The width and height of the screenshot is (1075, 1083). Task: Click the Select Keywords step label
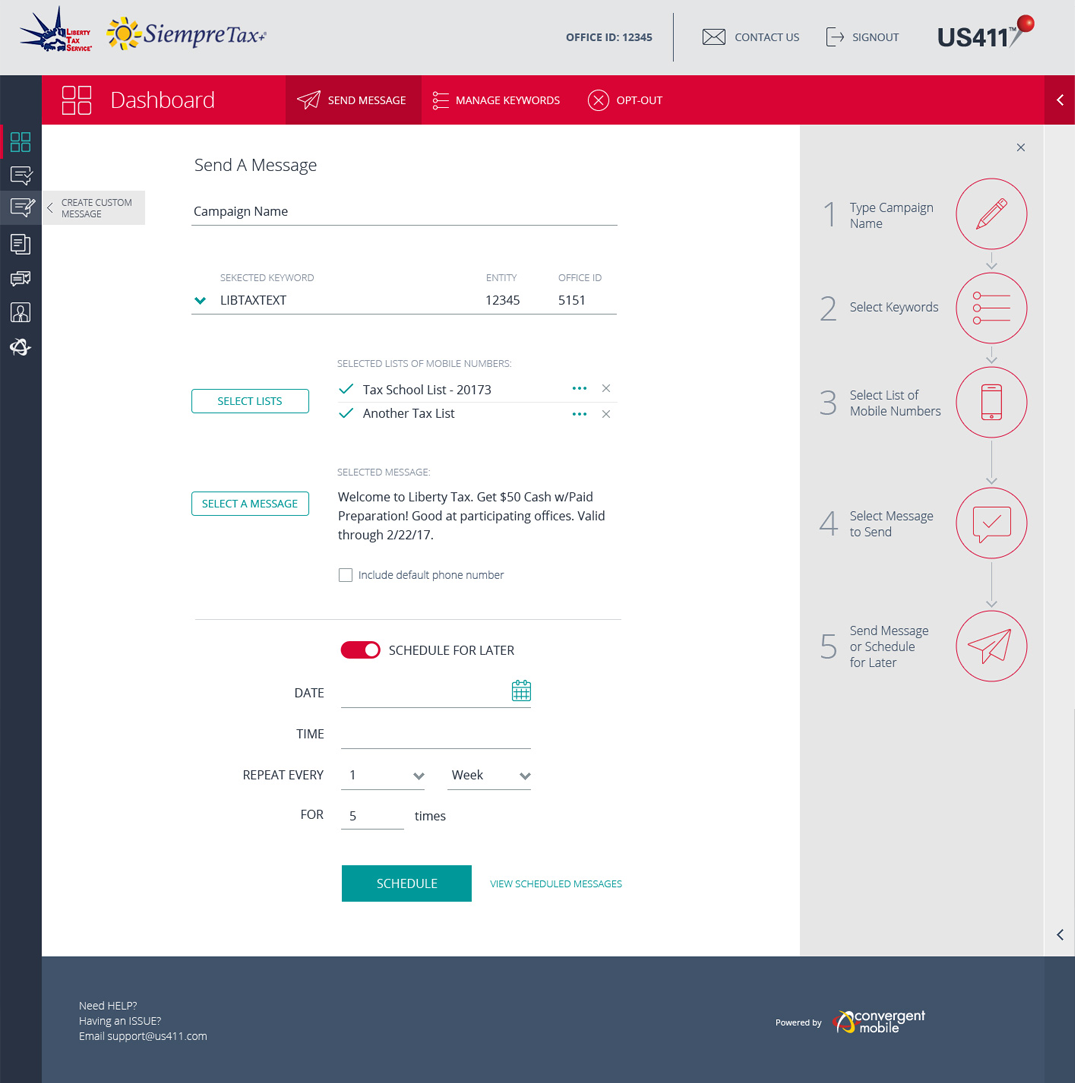pyautogui.click(x=894, y=307)
